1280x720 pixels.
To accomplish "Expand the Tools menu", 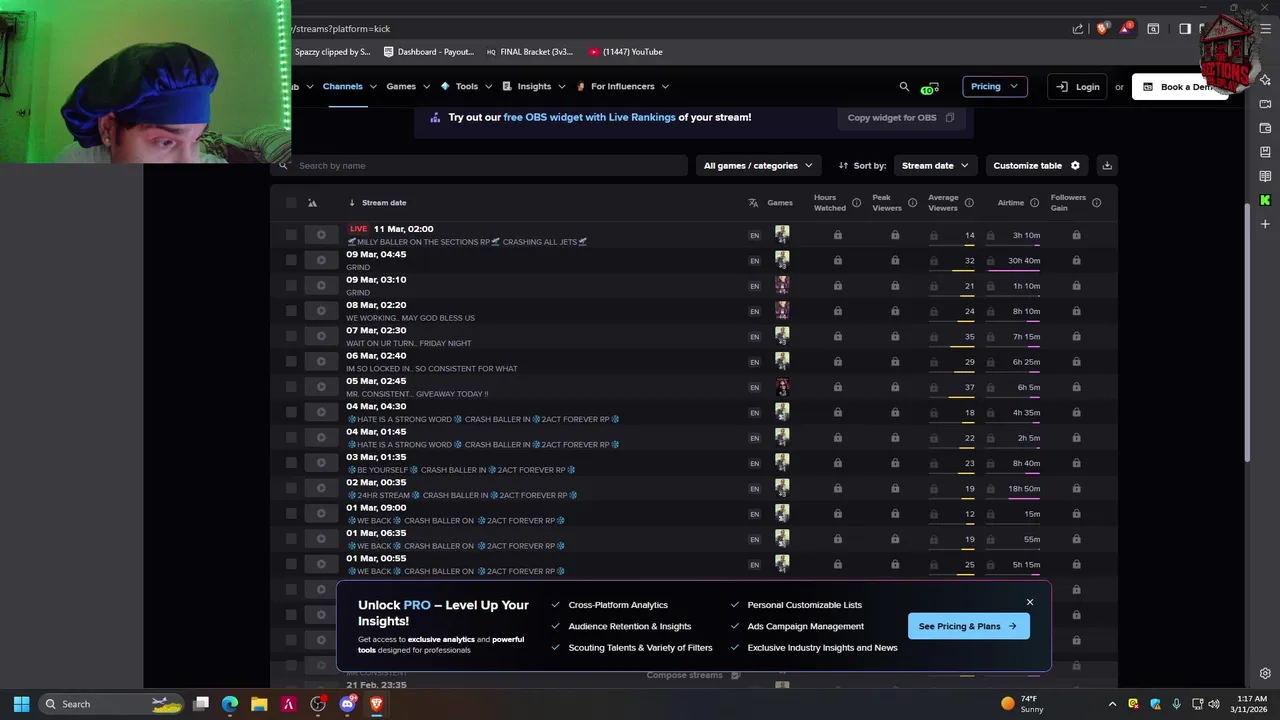I will click(466, 87).
